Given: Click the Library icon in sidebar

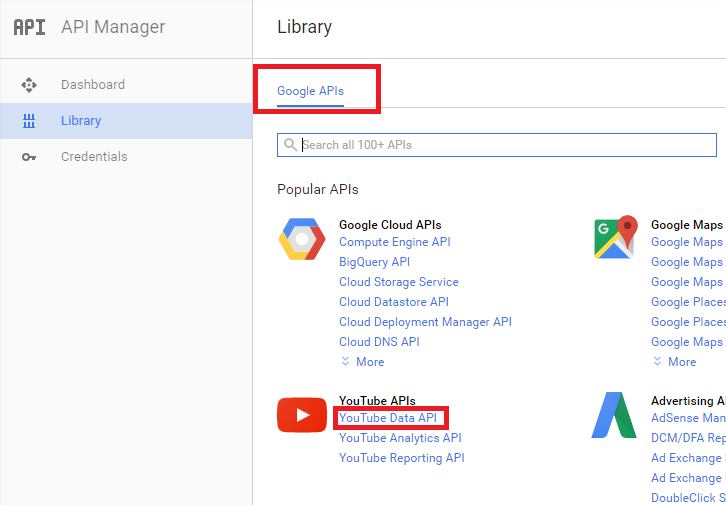Looking at the screenshot, I should 29,121.
